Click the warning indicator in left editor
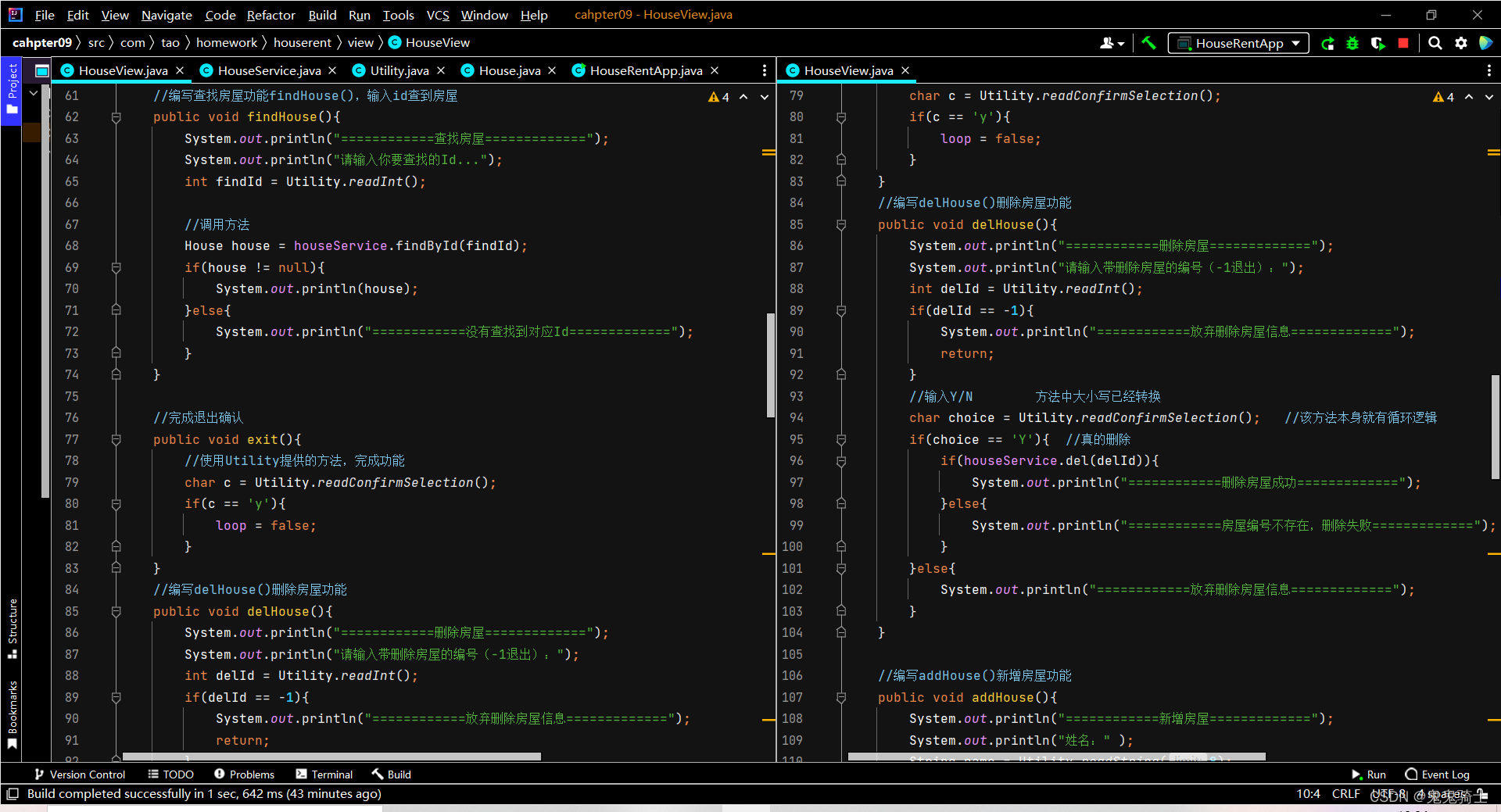The width and height of the screenshot is (1501, 812). tap(718, 97)
